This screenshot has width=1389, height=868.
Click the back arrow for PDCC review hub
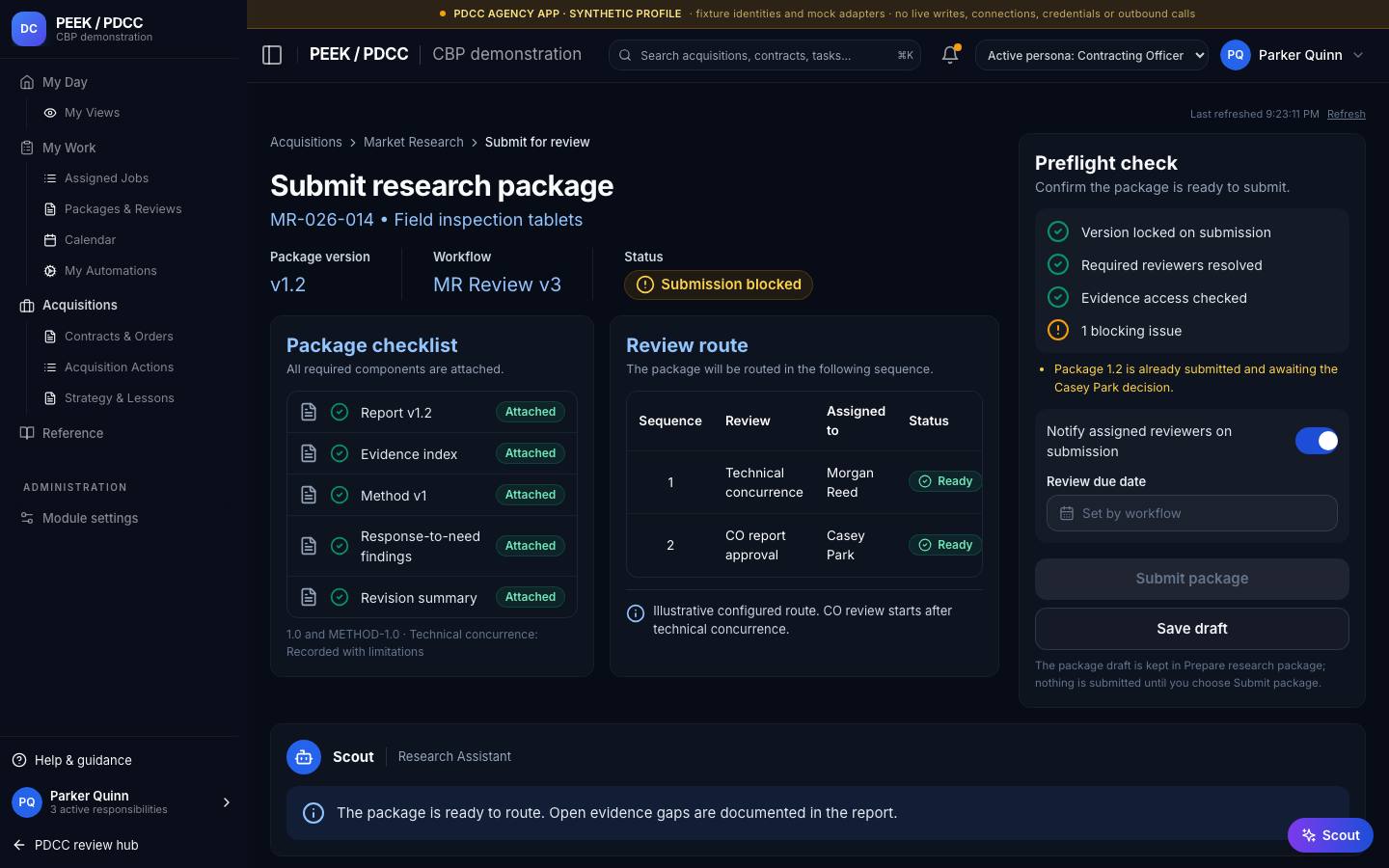[19, 845]
